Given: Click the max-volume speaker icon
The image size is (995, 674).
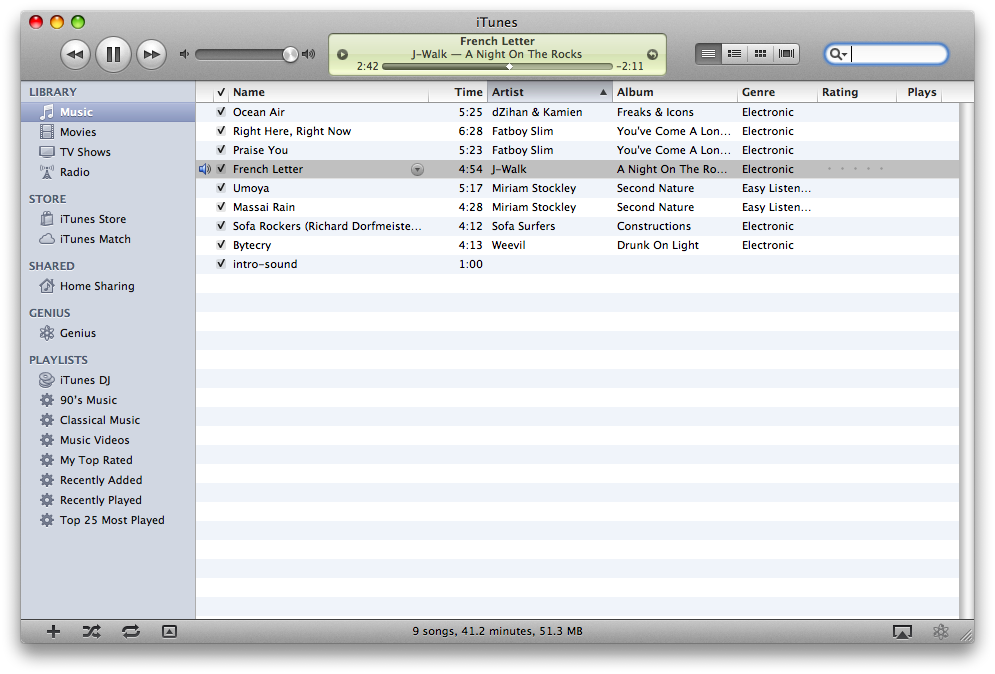Looking at the screenshot, I should (x=308, y=55).
